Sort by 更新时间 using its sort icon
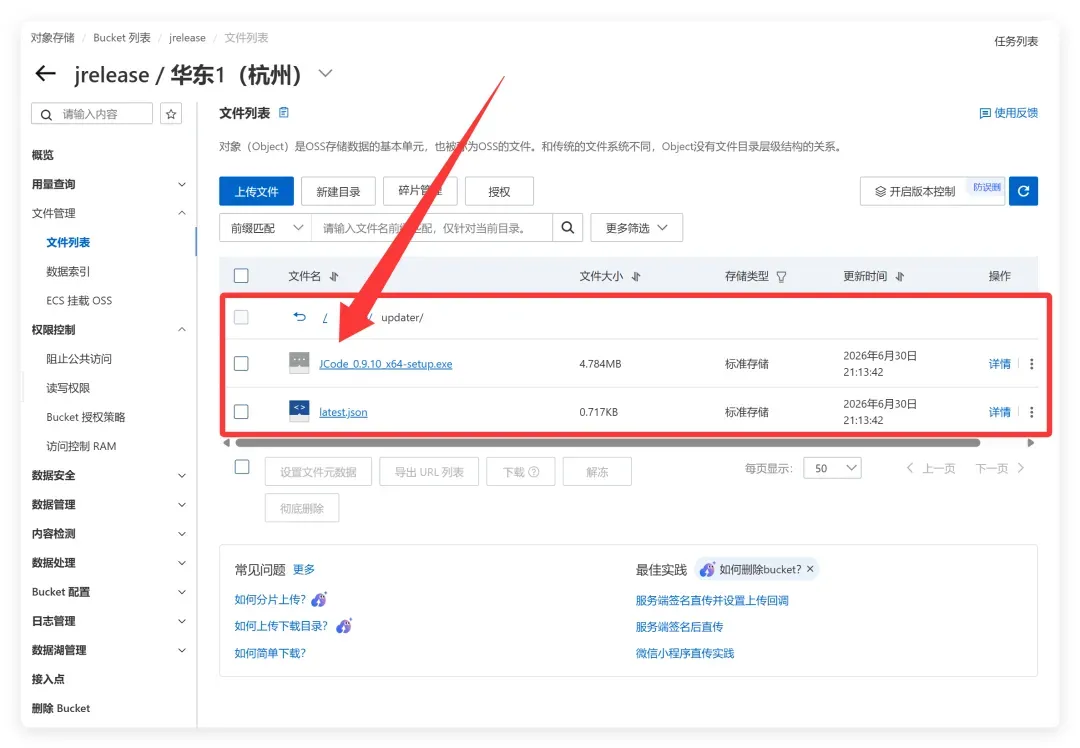The width and height of the screenshot is (1080, 748). (900, 276)
